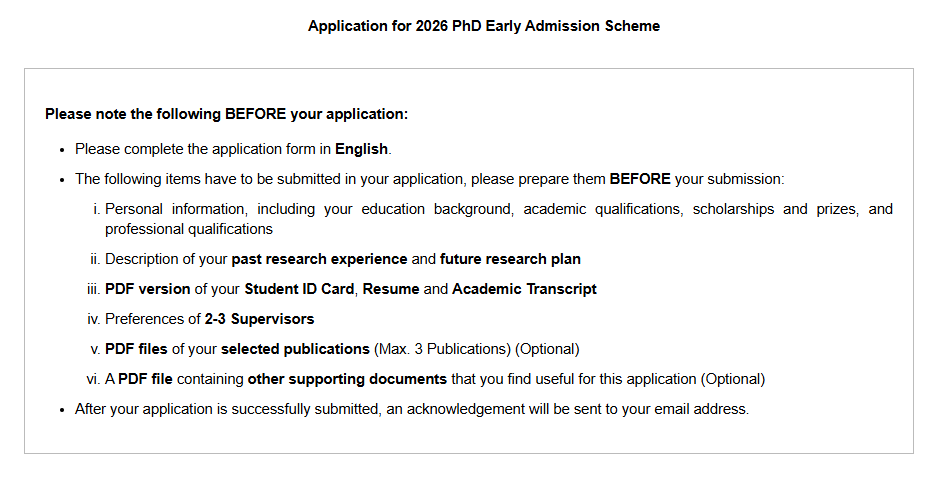Click the bold "selected publications" text
950x488 pixels.
tap(295, 349)
